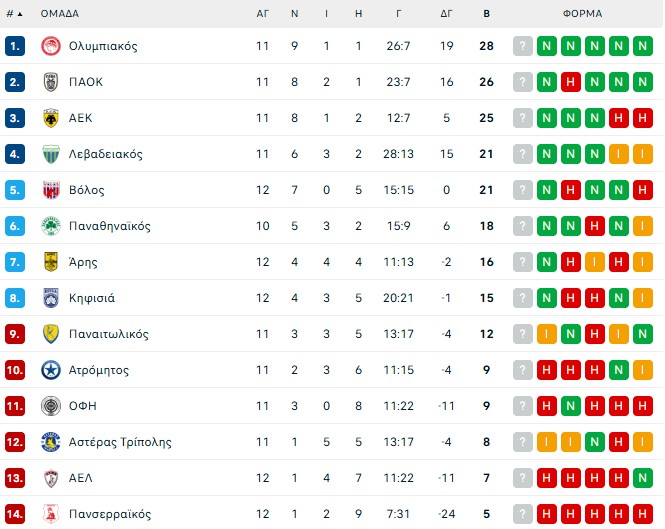The image size is (665, 529).
Task: Sort table by the # rank column
Action: (14, 14)
